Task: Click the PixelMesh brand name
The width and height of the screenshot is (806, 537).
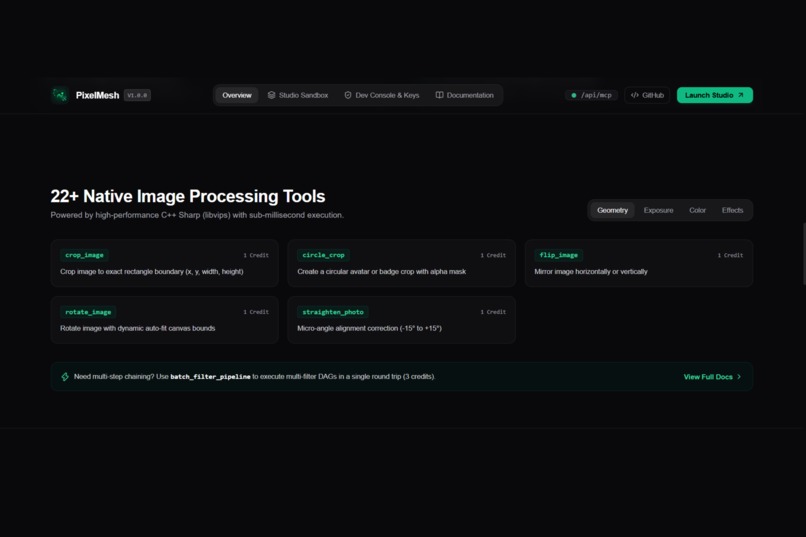Action: coord(97,95)
